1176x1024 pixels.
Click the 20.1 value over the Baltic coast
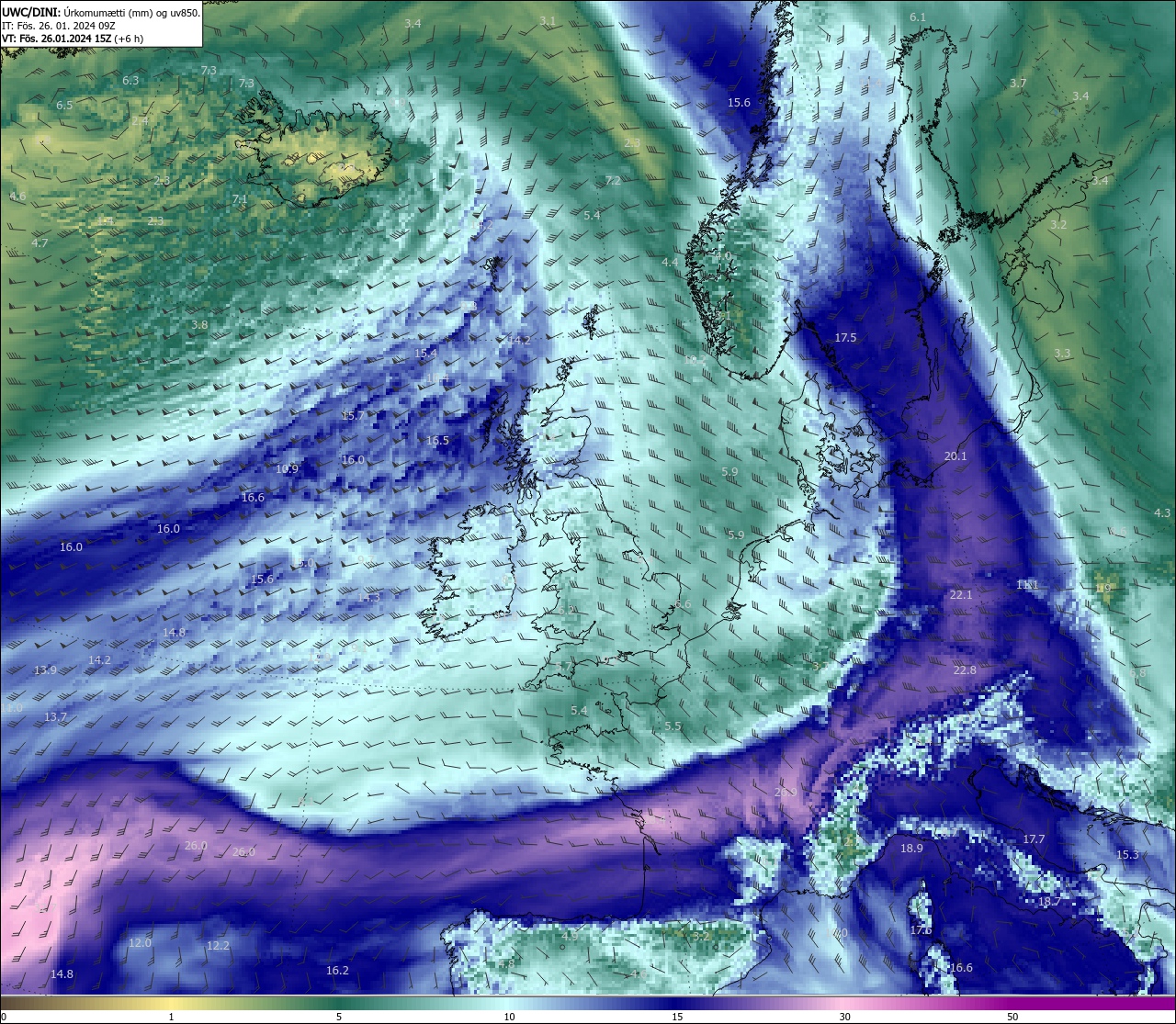(955, 456)
